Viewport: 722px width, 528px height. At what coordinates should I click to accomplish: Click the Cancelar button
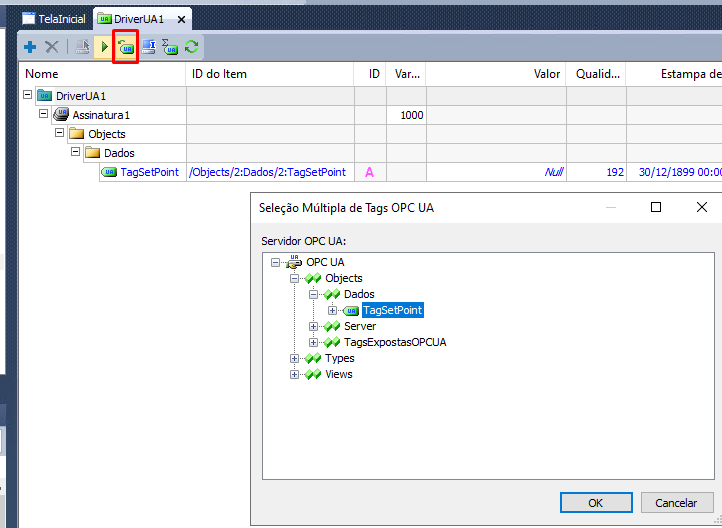pos(676,503)
